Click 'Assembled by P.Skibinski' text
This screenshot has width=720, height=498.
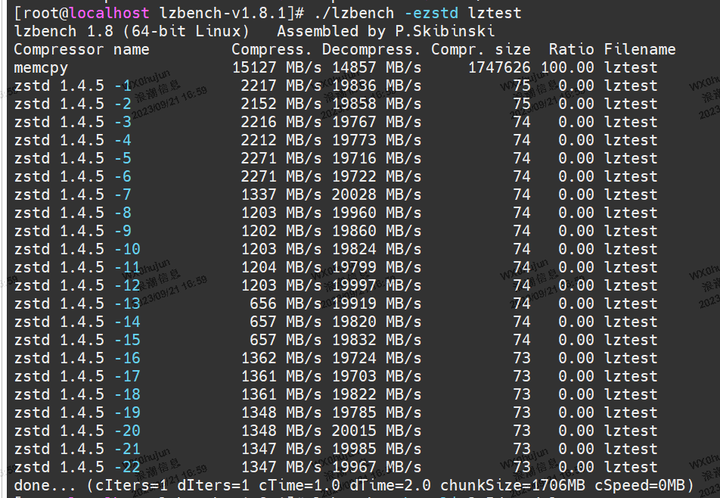(x=386, y=31)
